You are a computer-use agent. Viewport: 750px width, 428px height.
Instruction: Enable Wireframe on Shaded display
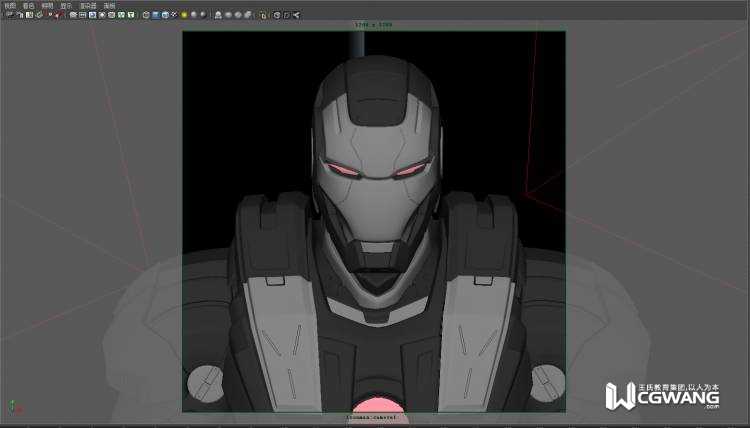pos(165,15)
